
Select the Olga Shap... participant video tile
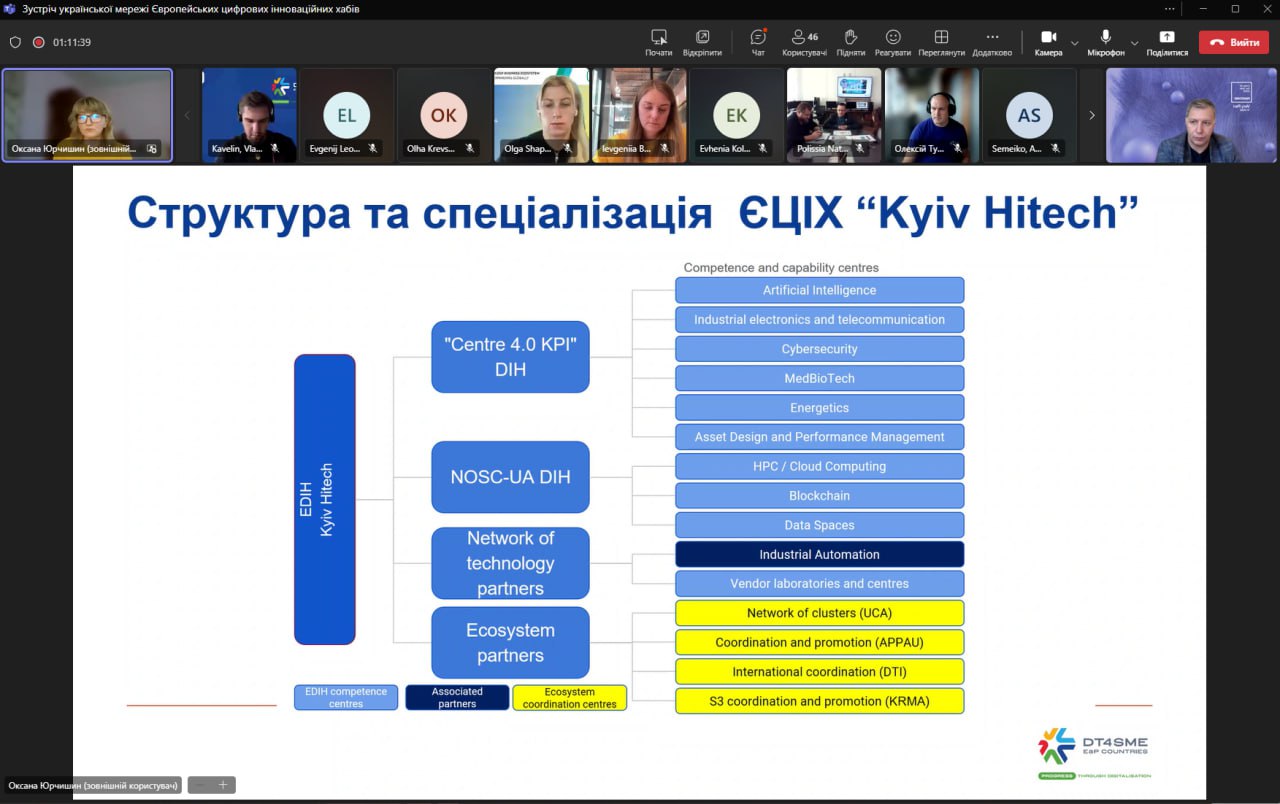tap(541, 114)
